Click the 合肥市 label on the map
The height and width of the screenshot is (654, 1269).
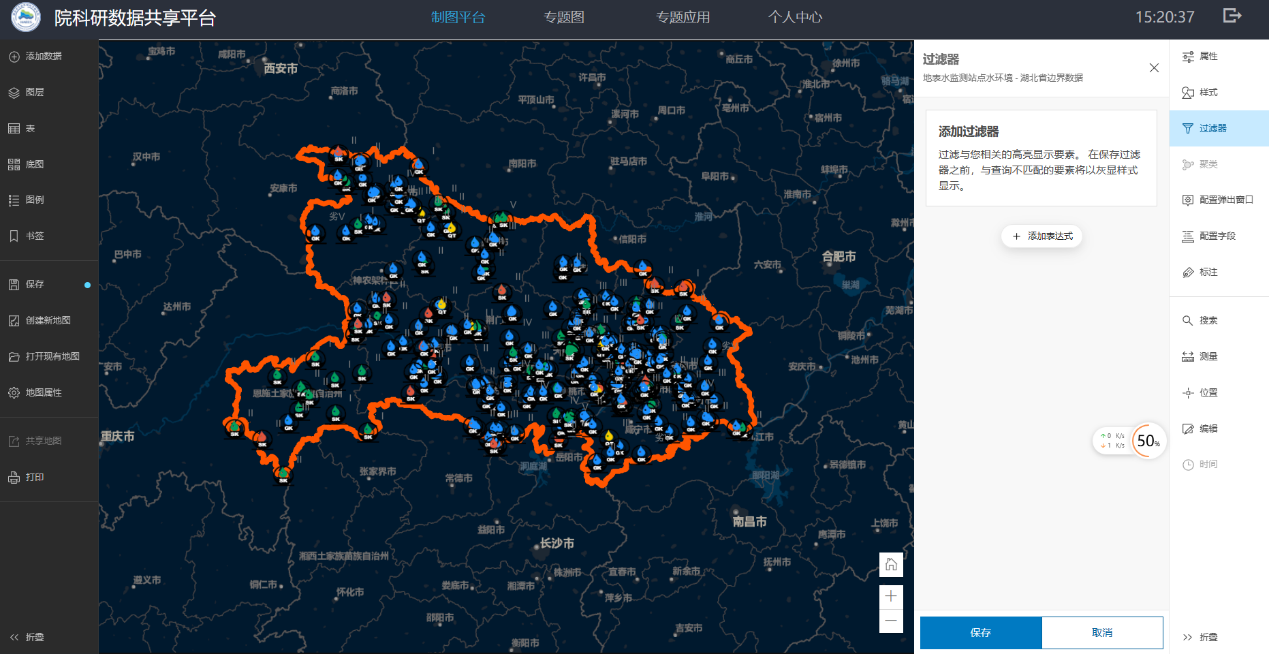tap(838, 257)
